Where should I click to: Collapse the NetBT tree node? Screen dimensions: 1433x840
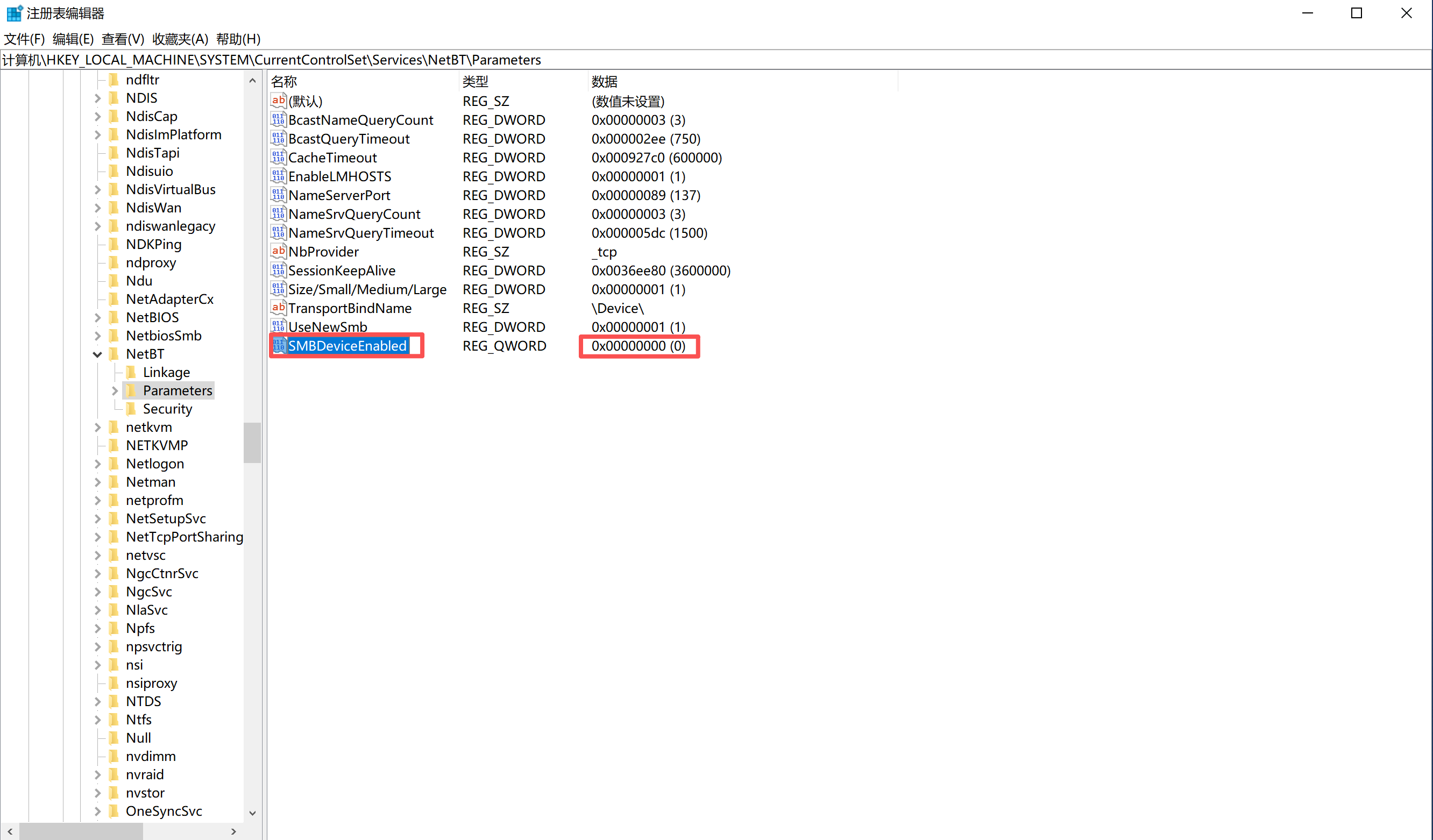tap(97, 354)
